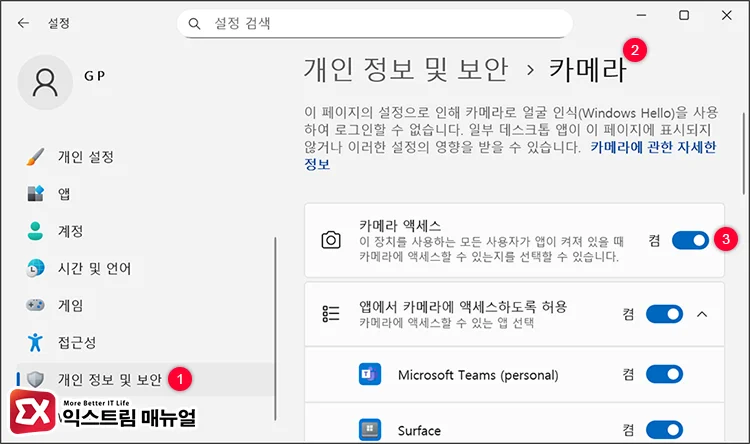Image resolution: width=750 pixels, height=444 pixels.
Task: Click 개인 정보 및 보안 breadcrumb
Action: click(406, 70)
